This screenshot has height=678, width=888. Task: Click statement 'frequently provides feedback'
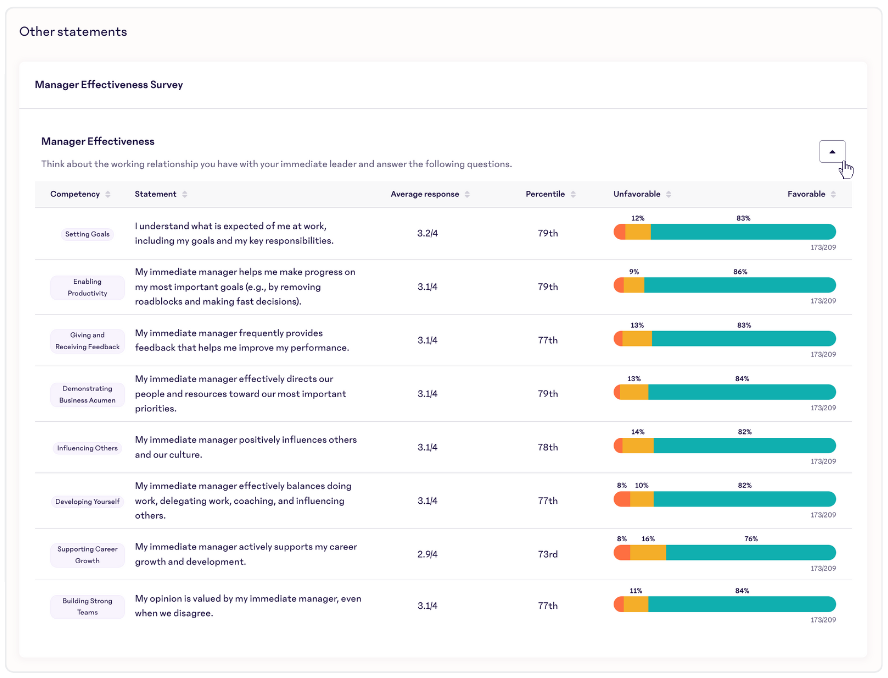(242, 340)
